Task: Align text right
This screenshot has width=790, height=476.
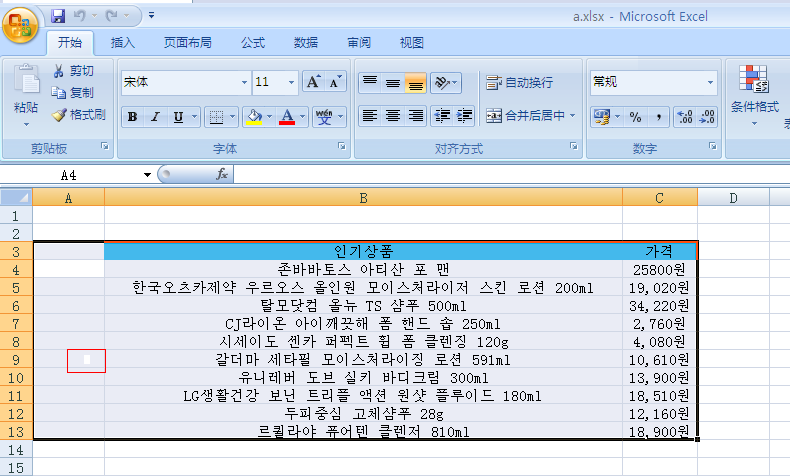Action: tap(415, 115)
